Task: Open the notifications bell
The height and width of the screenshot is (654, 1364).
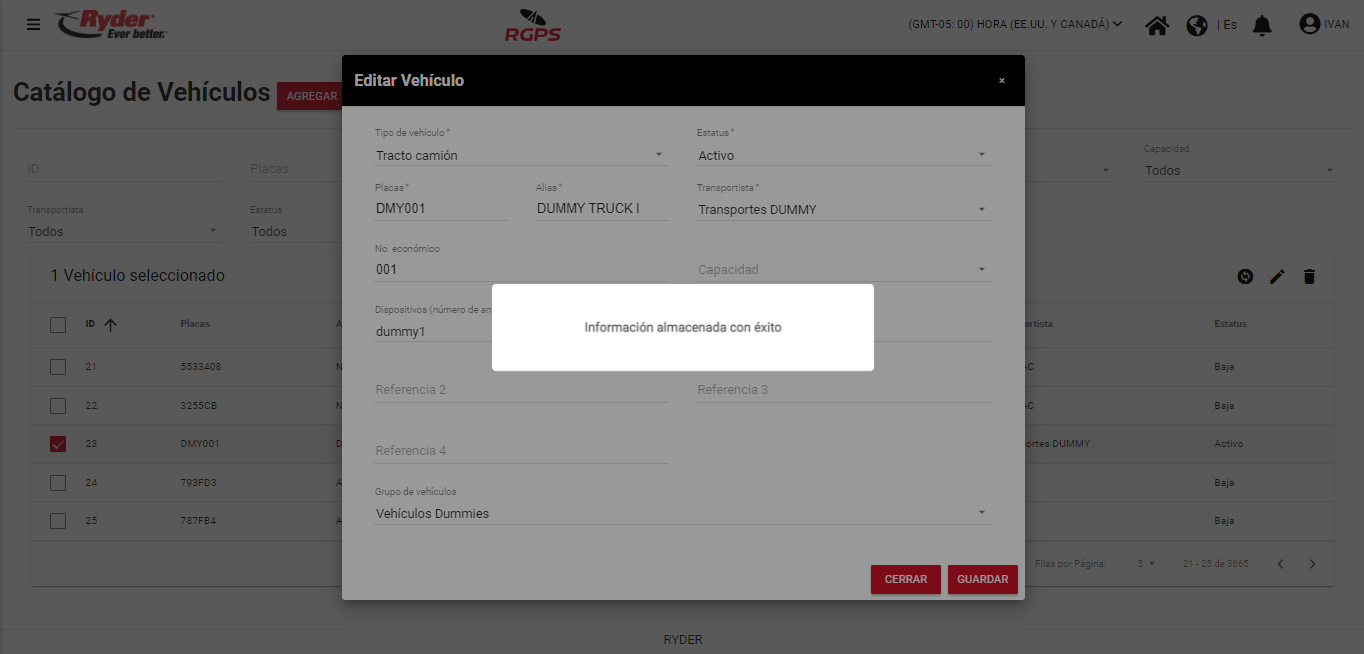Action: coord(1262,25)
